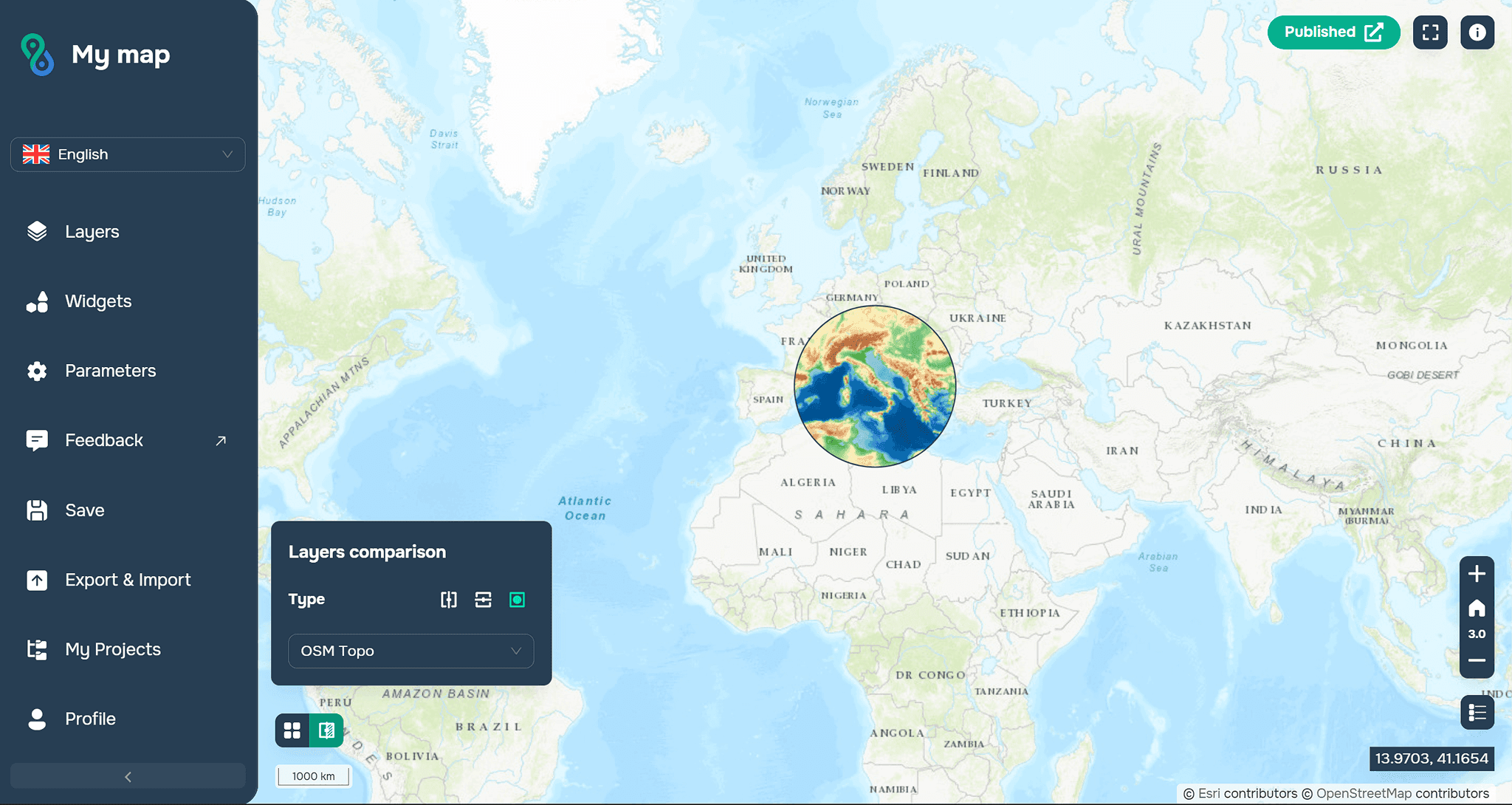Zoom in with the plus icon

pyautogui.click(x=1477, y=574)
